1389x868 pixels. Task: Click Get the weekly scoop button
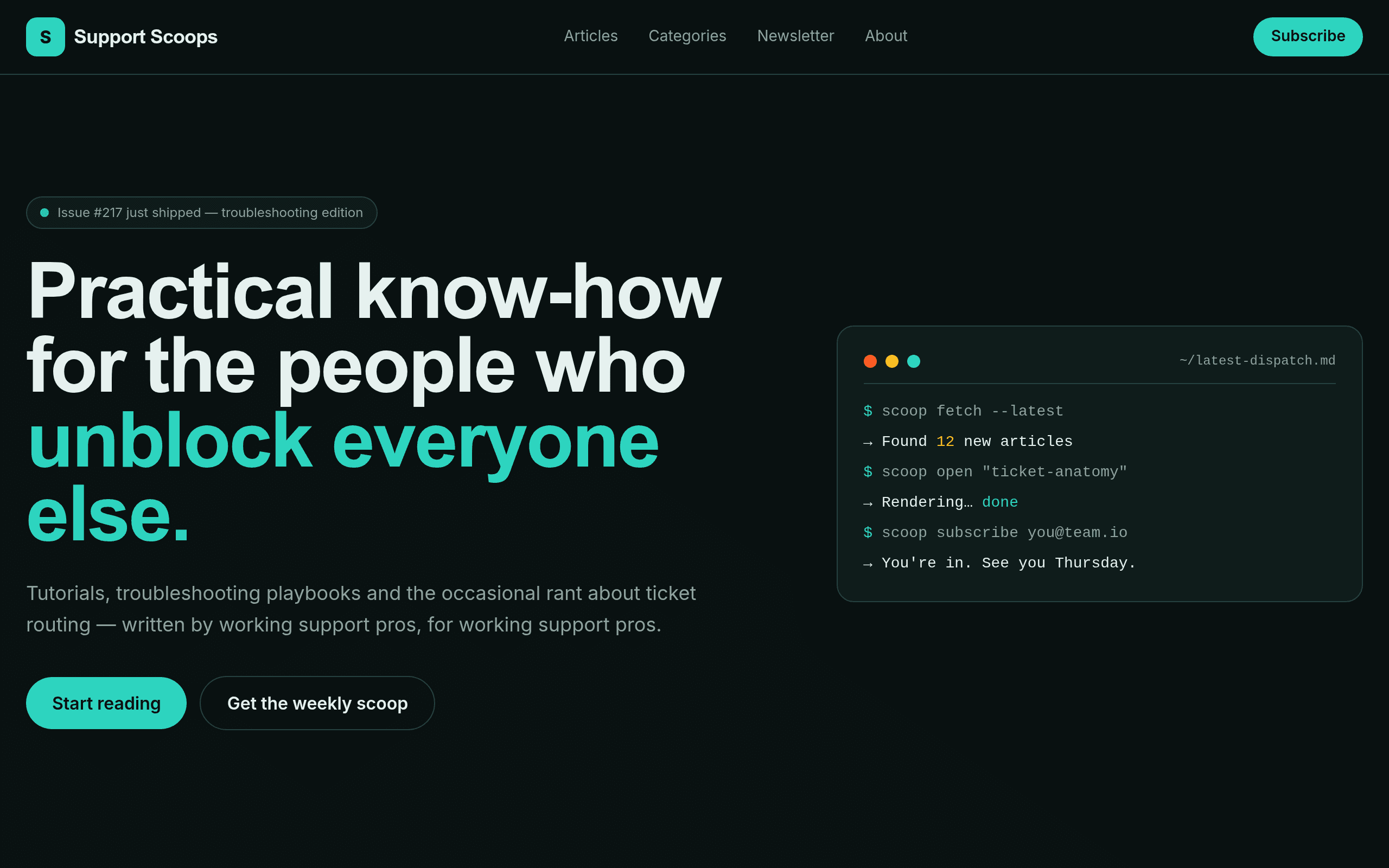(x=317, y=703)
